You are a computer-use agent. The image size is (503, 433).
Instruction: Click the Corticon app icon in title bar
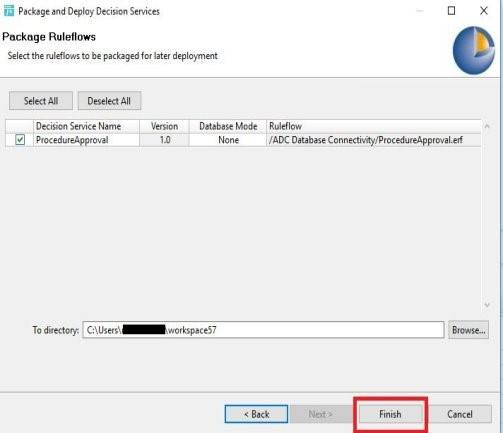(9, 11)
